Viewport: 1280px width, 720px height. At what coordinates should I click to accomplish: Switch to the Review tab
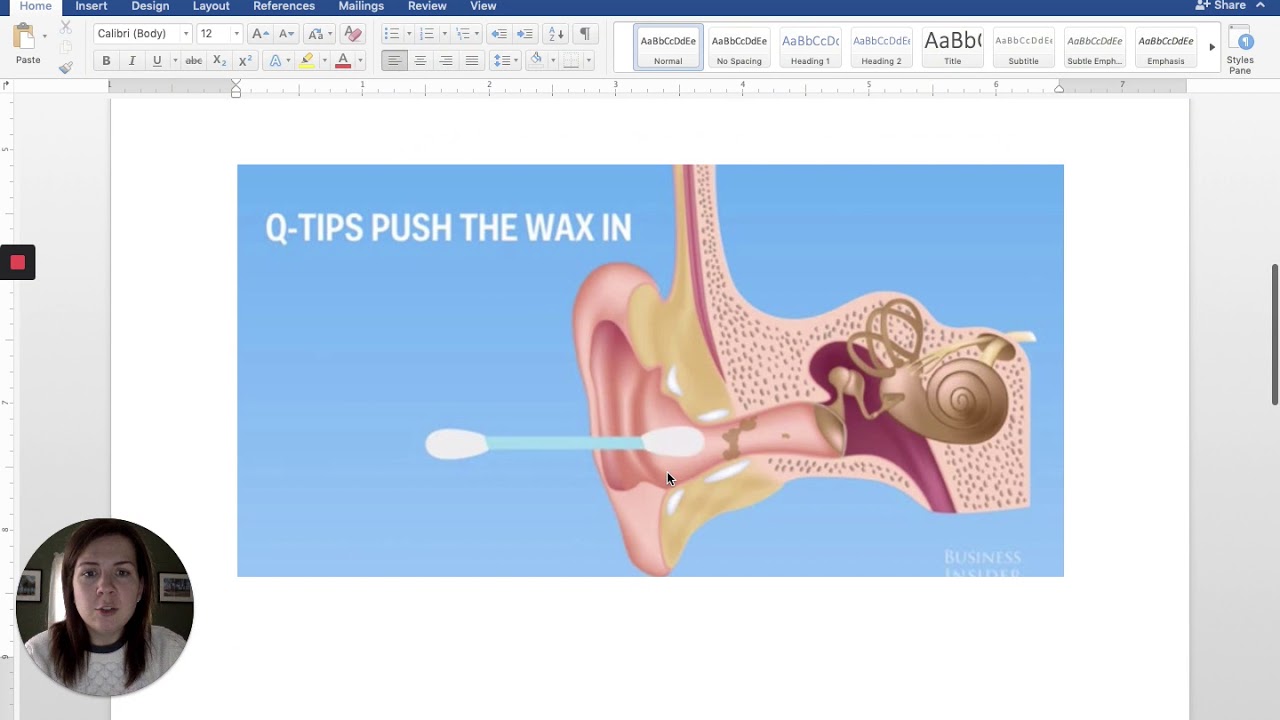tap(427, 6)
